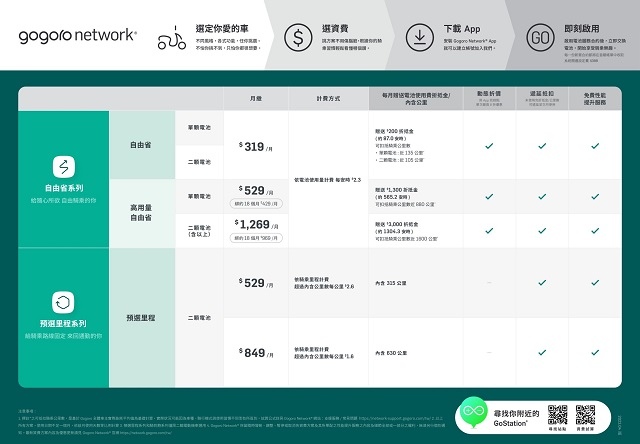Open the 尋找站點 QR code
Image resolution: width=640 pixels, height=444 pixels.
click(x=557, y=415)
